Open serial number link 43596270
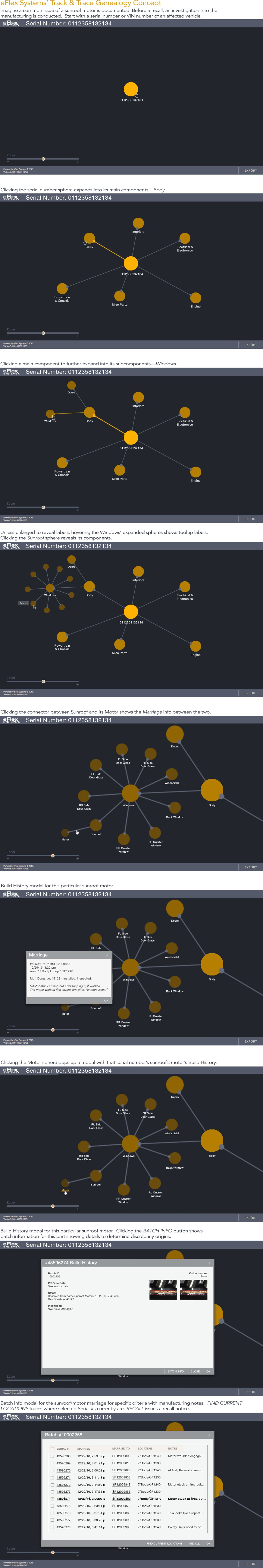The image size is (263, 1568). click(x=63, y=1470)
